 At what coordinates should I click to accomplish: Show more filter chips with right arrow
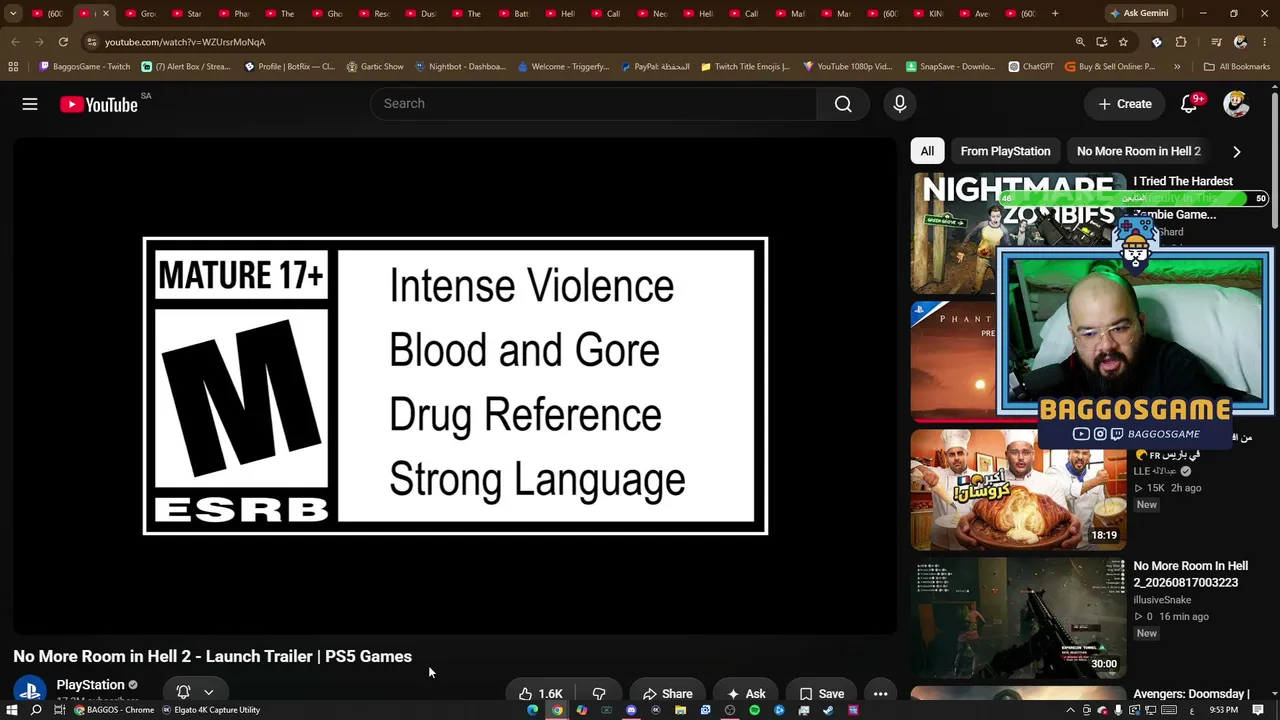click(1237, 152)
